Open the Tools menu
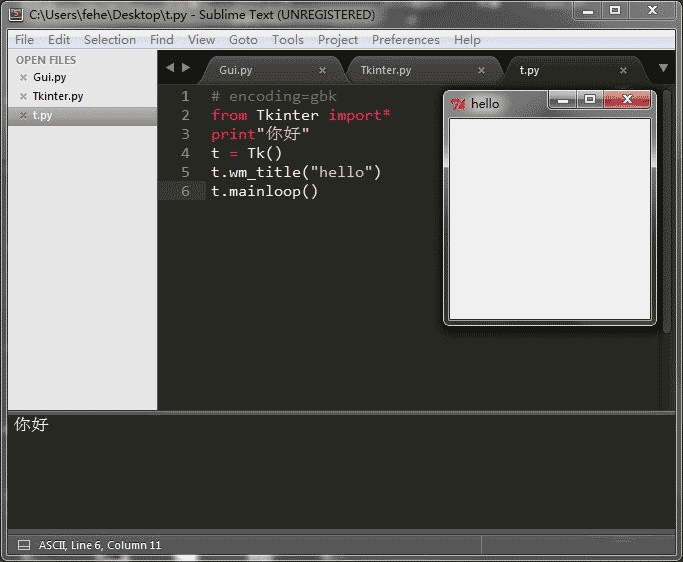The image size is (683, 562). pos(287,40)
